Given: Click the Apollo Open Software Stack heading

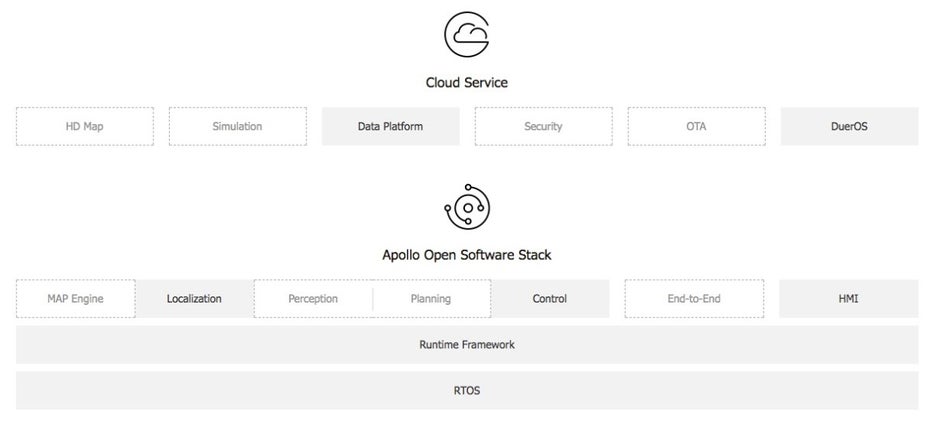Looking at the screenshot, I should coord(467,255).
